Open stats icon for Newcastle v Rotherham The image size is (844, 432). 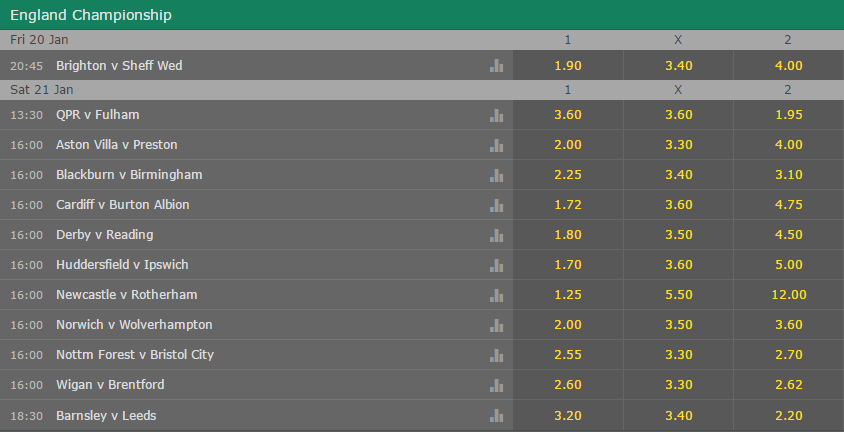[x=496, y=295]
